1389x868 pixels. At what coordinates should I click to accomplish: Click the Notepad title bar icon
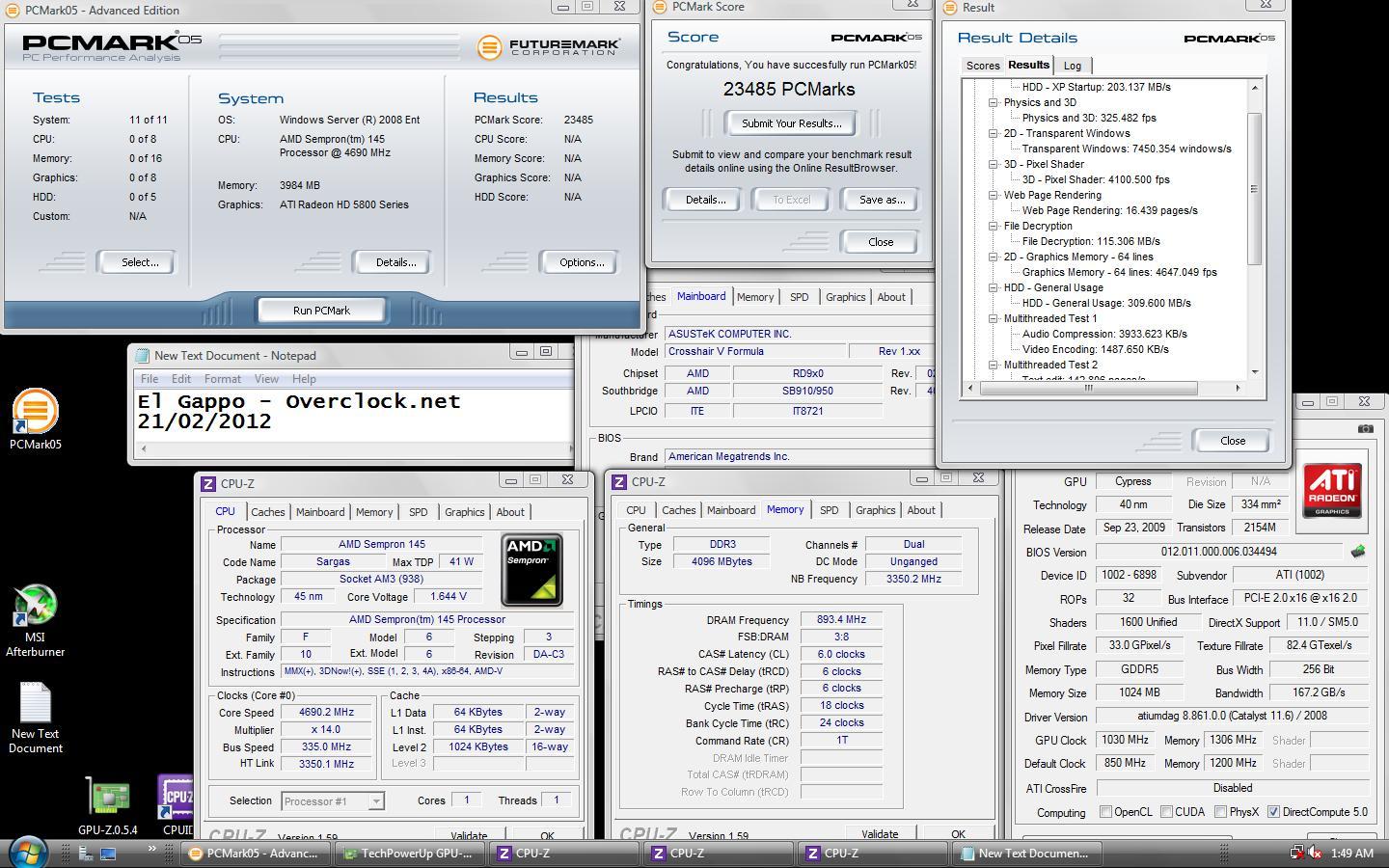coord(143,356)
